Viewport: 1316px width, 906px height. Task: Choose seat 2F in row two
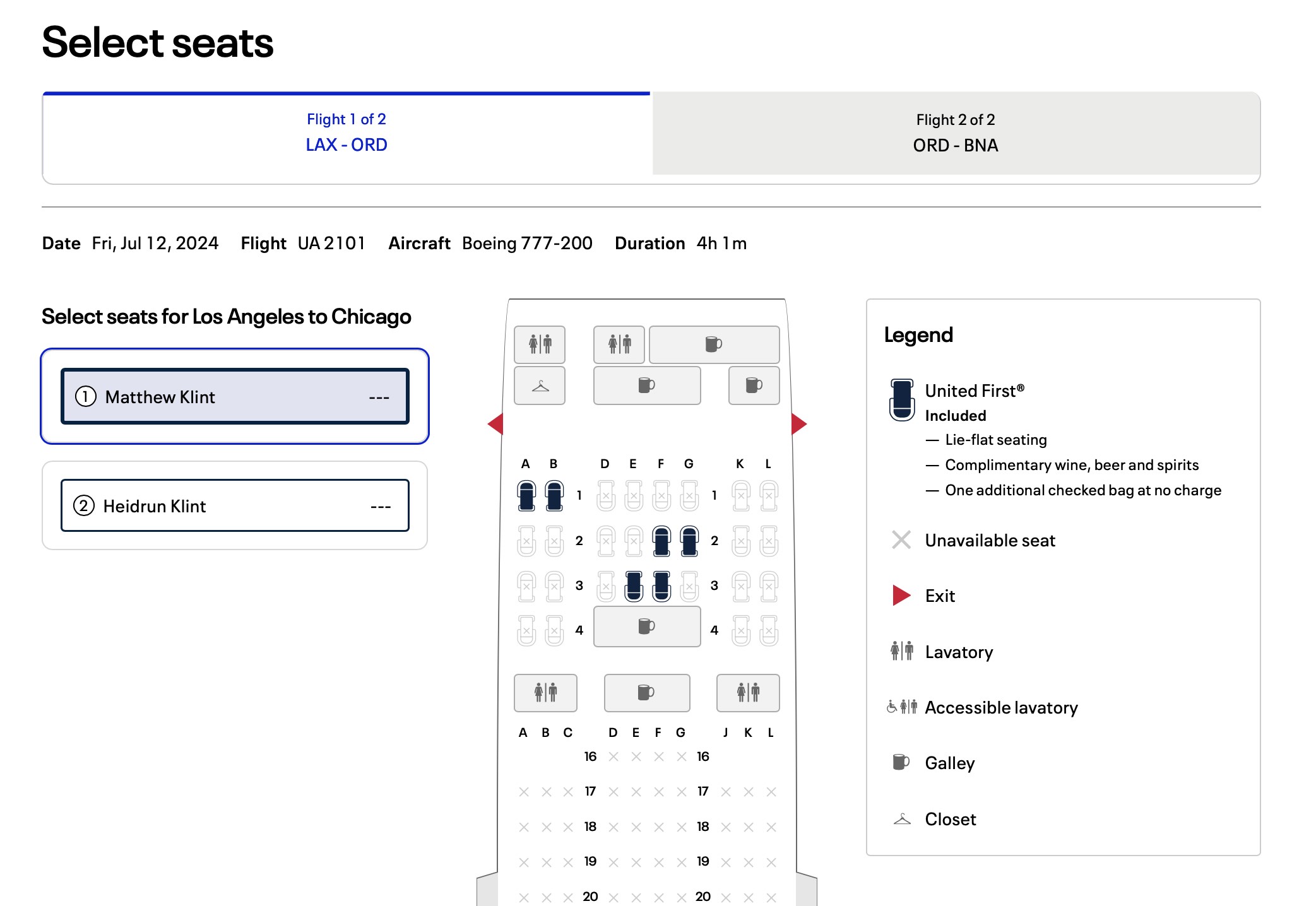pyautogui.click(x=661, y=541)
